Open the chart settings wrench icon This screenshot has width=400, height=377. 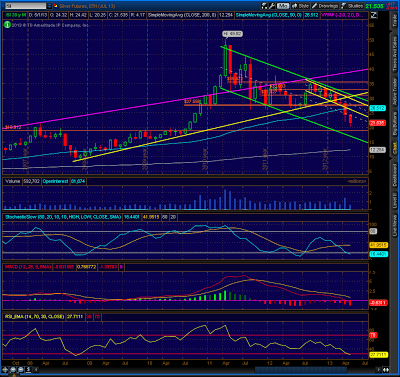coord(272,6)
